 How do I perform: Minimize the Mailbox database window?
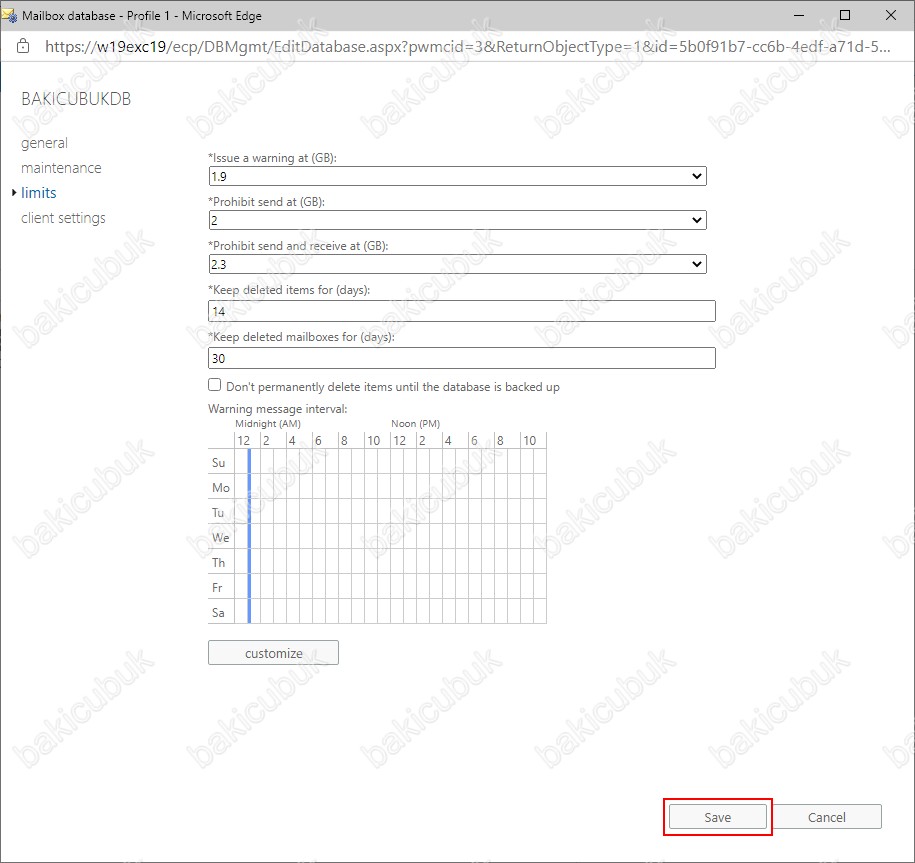tap(799, 15)
